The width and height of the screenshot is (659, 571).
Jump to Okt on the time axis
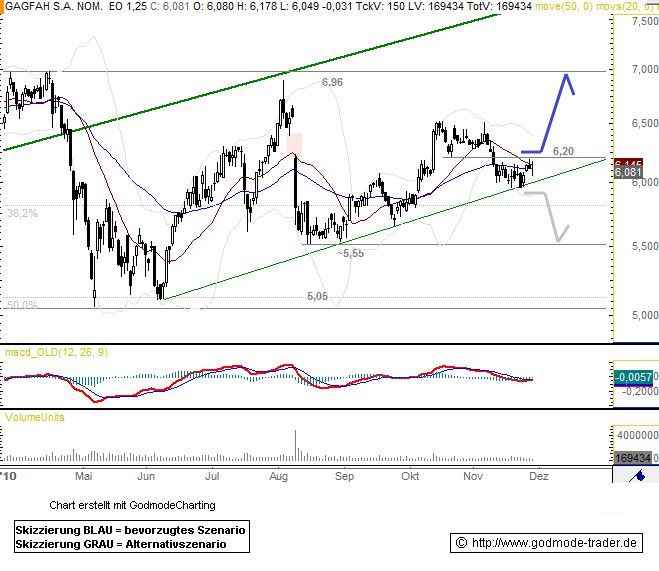(409, 476)
